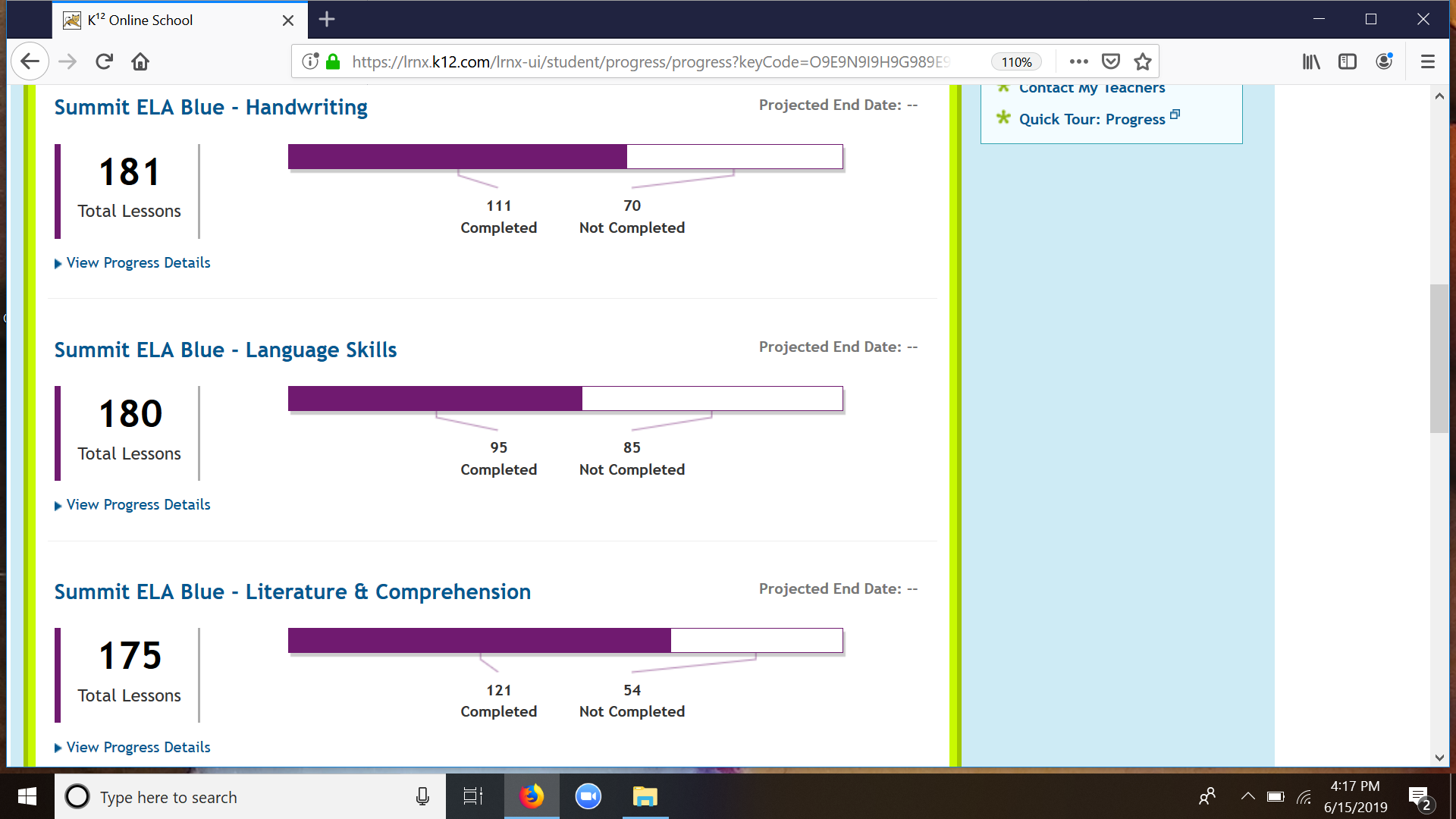Click the Handwriting progress bar
This screenshot has height=819, width=1456.
566,157
